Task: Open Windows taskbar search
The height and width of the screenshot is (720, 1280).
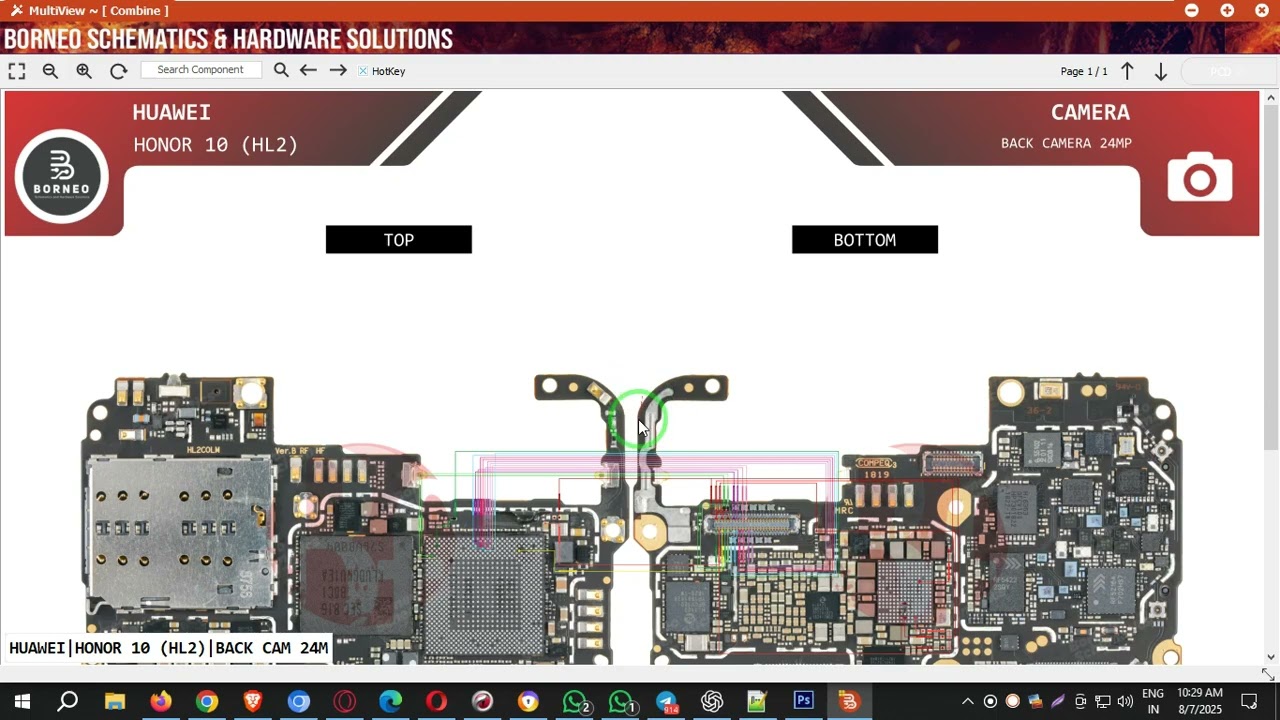Action: [68, 701]
